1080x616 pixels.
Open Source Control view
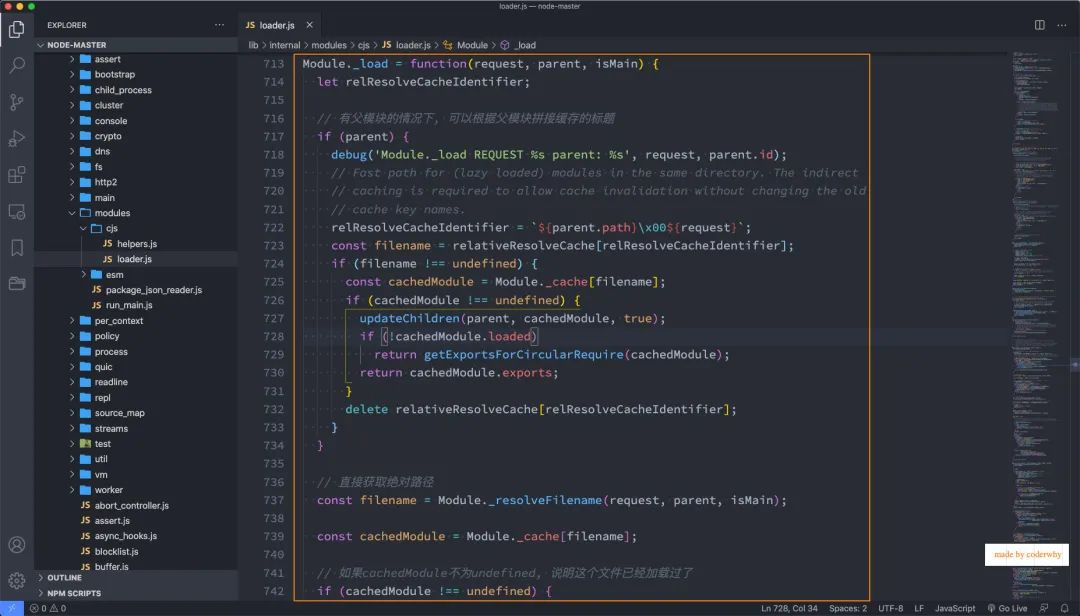pyautogui.click(x=17, y=102)
